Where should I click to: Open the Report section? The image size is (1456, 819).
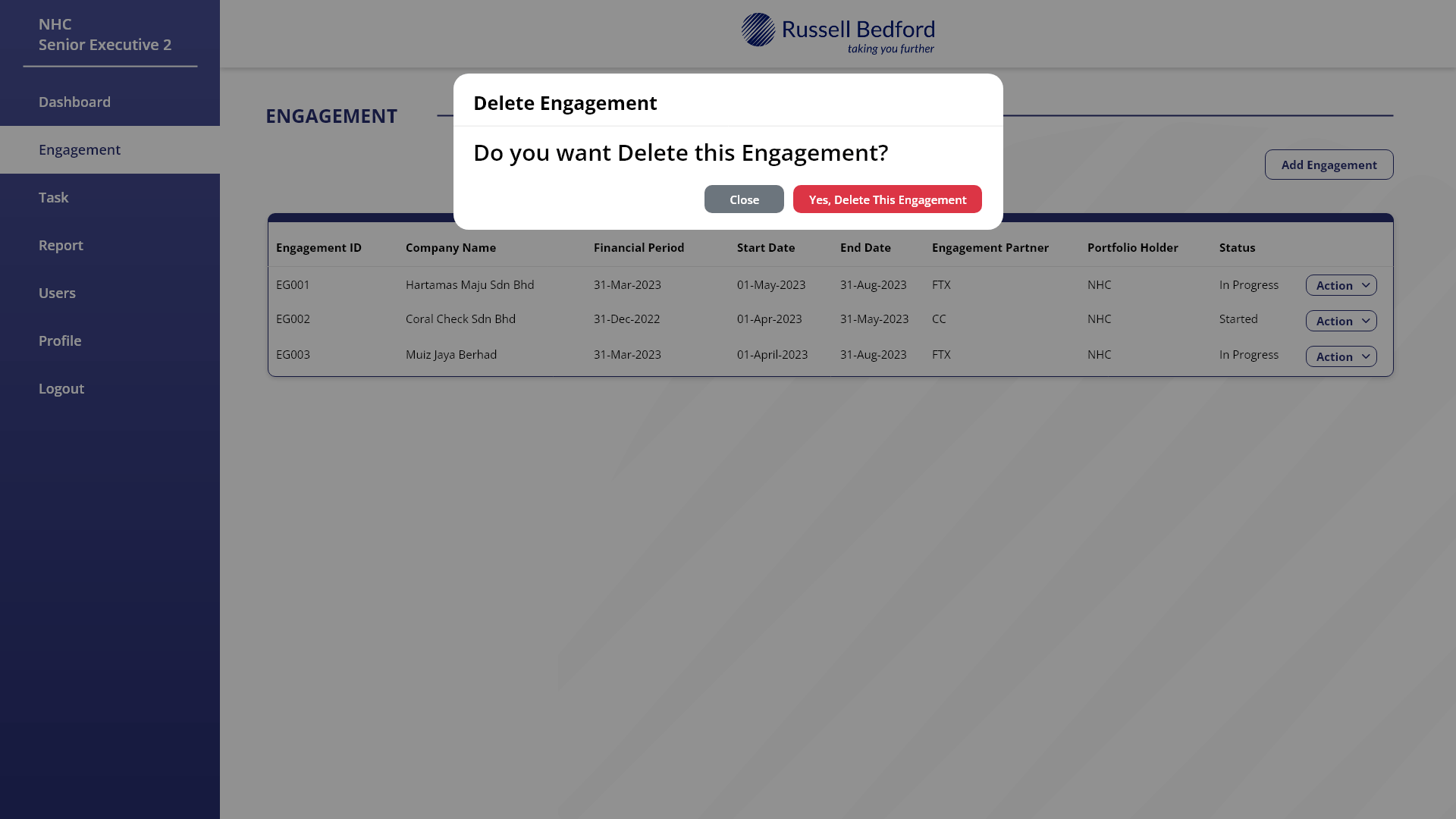[61, 245]
